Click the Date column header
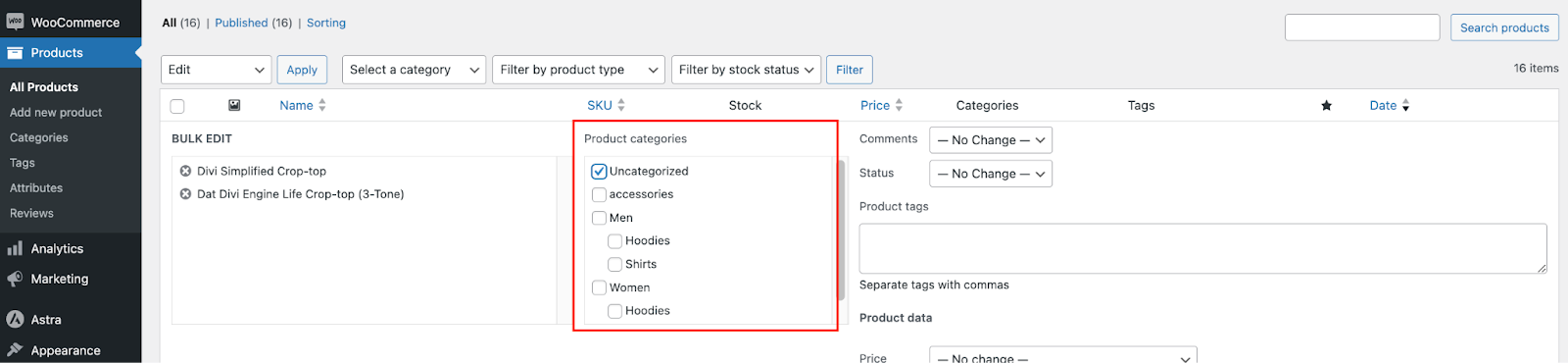 point(1383,106)
